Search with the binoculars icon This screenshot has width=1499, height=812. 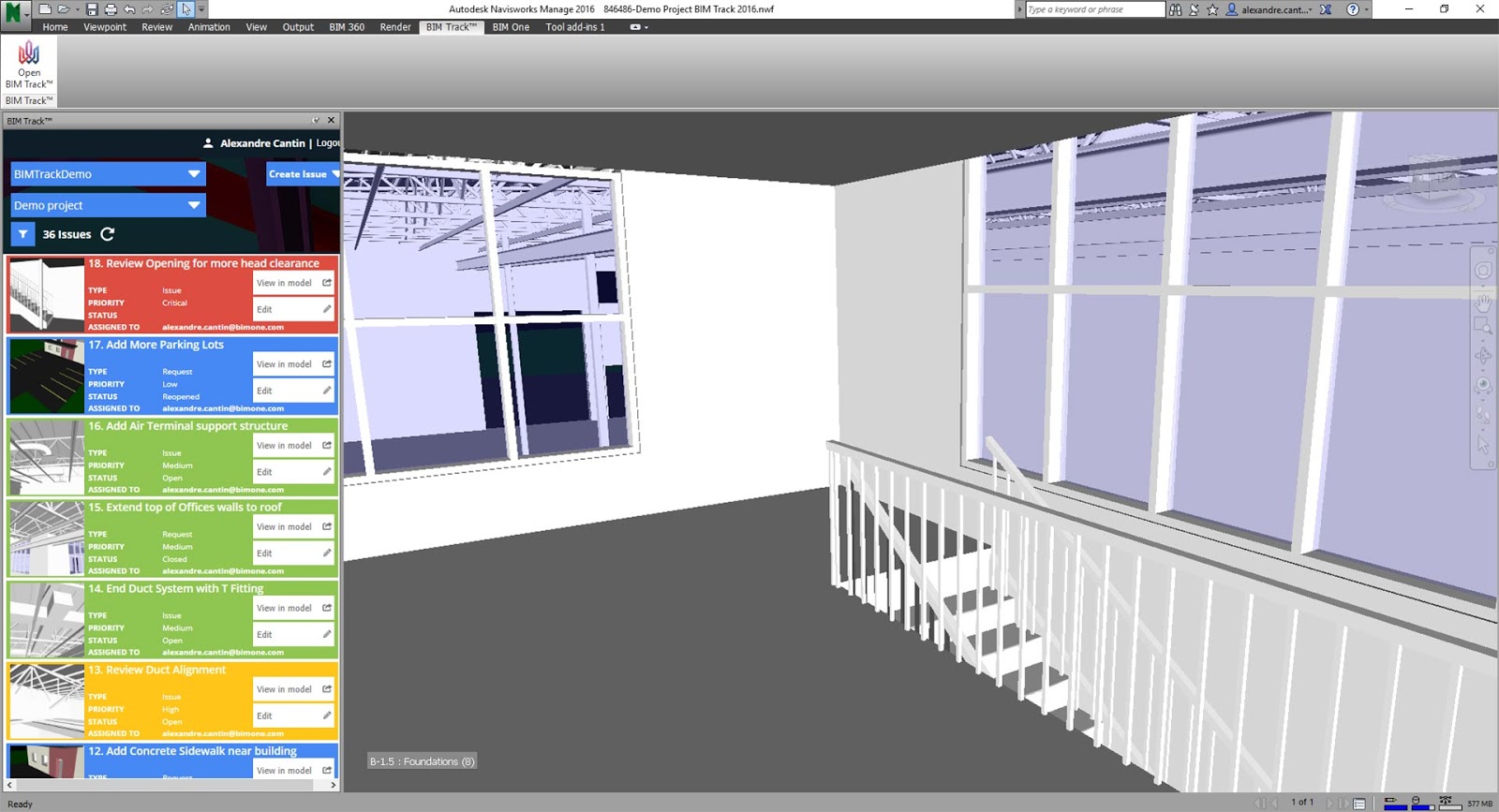(1175, 9)
